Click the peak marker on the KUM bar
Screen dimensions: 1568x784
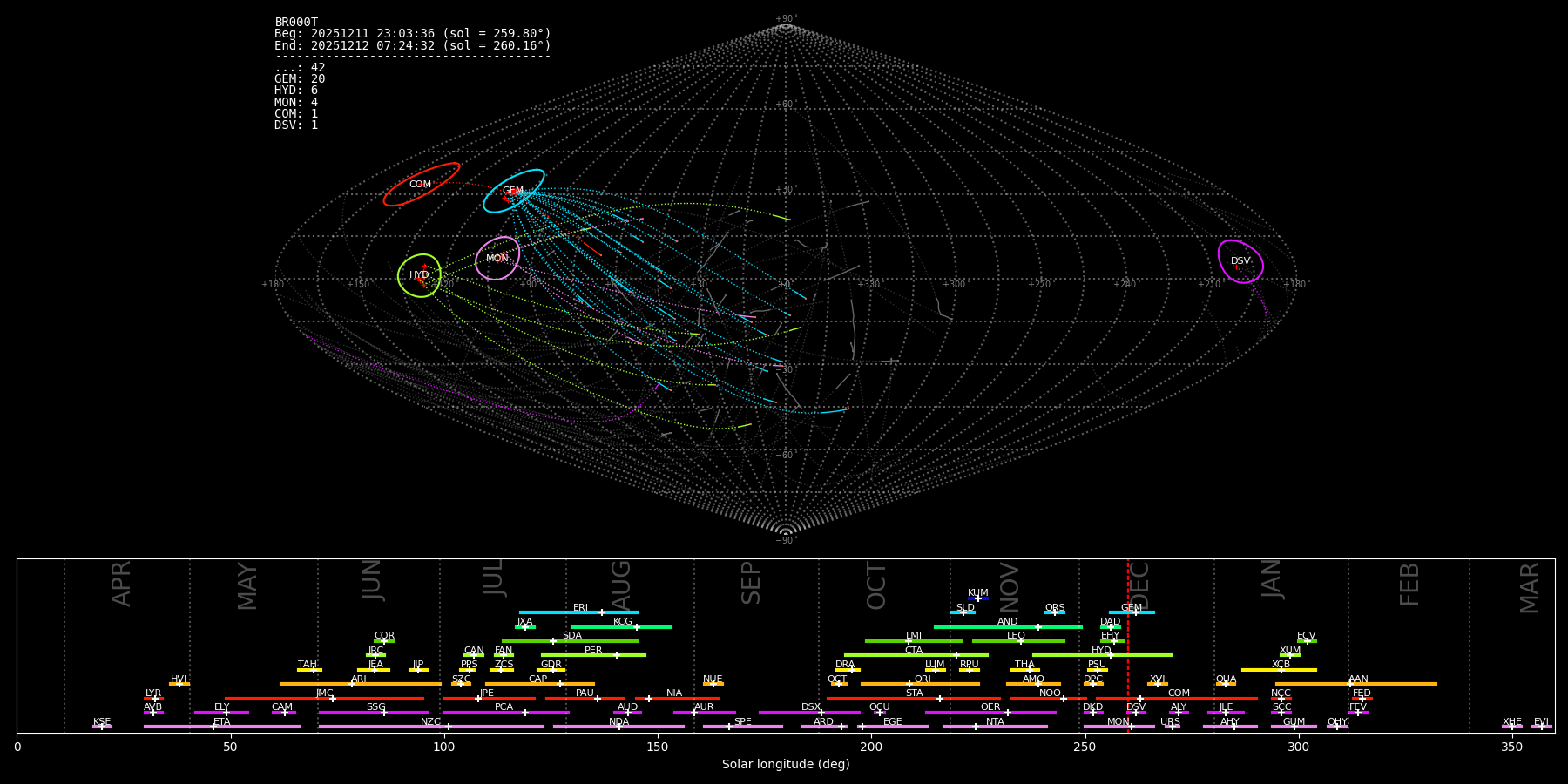[x=977, y=598]
